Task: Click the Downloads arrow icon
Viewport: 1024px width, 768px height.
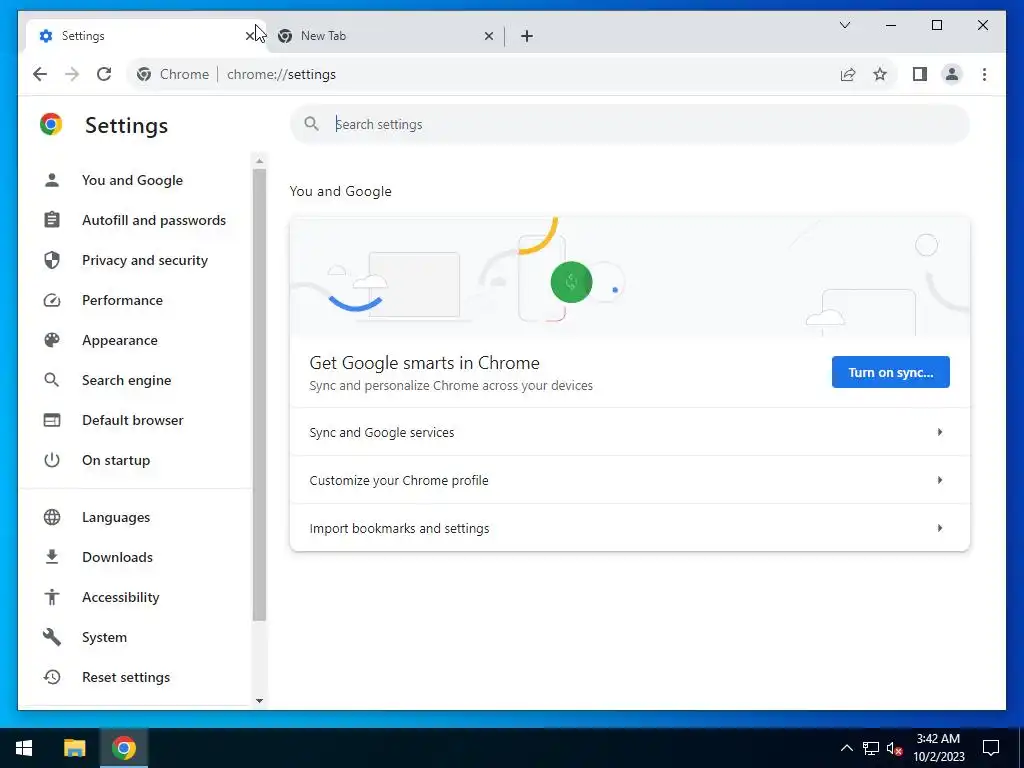Action: [52, 557]
